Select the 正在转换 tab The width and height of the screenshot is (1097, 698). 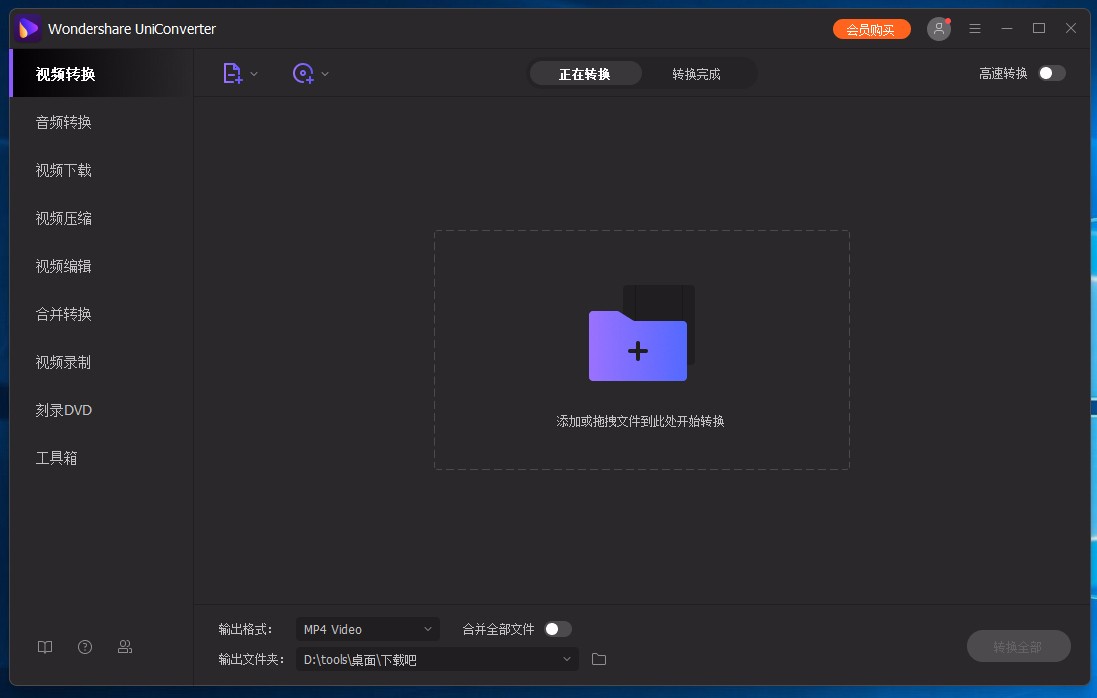[586, 73]
